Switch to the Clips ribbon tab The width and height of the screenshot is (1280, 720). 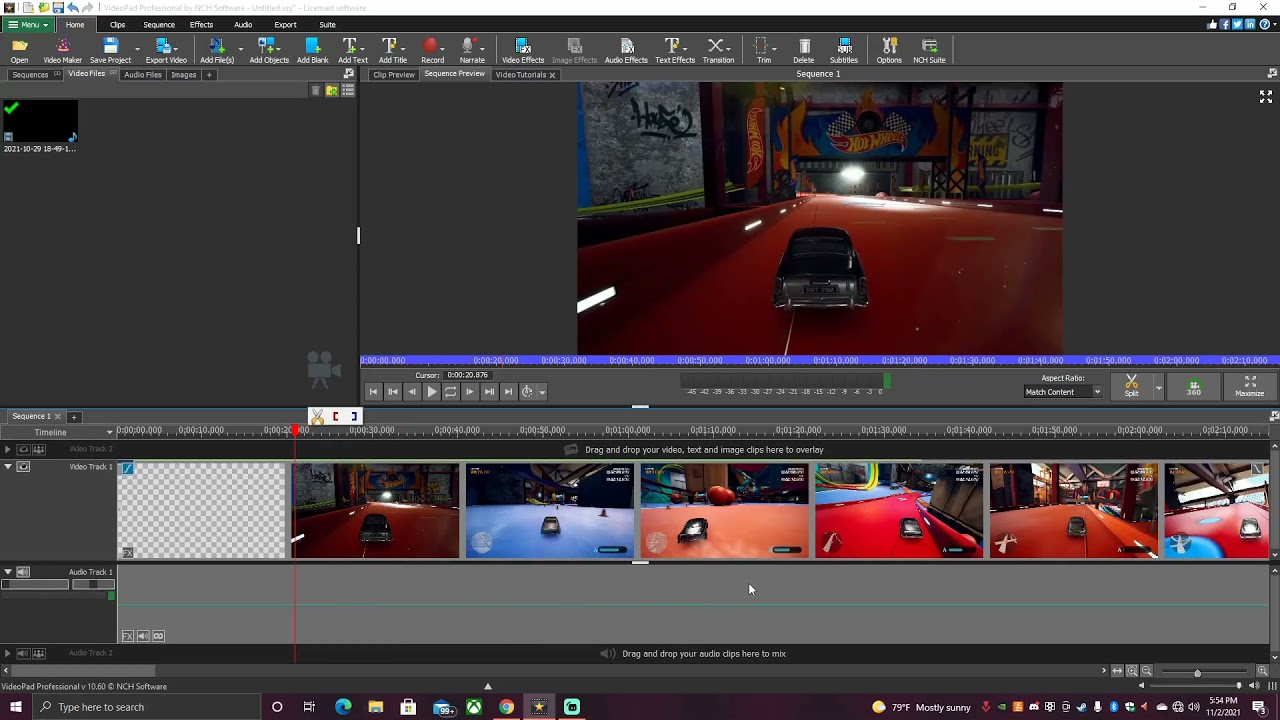(x=117, y=24)
